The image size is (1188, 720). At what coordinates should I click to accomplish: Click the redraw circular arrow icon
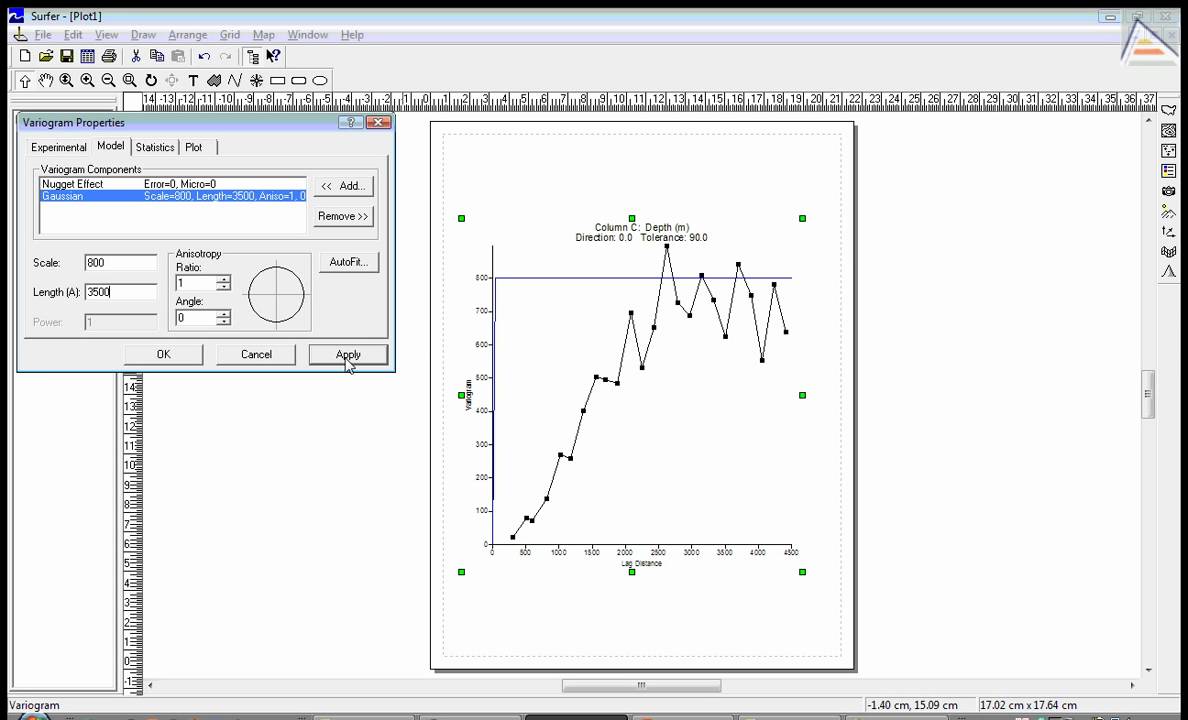pyautogui.click(x=151, y=80)
